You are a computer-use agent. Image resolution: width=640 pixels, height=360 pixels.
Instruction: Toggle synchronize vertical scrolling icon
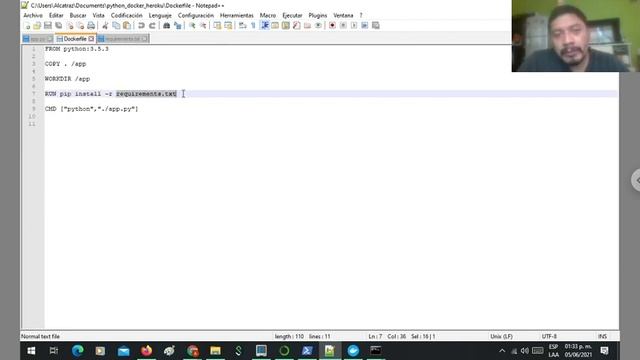[x=217, y=26]
